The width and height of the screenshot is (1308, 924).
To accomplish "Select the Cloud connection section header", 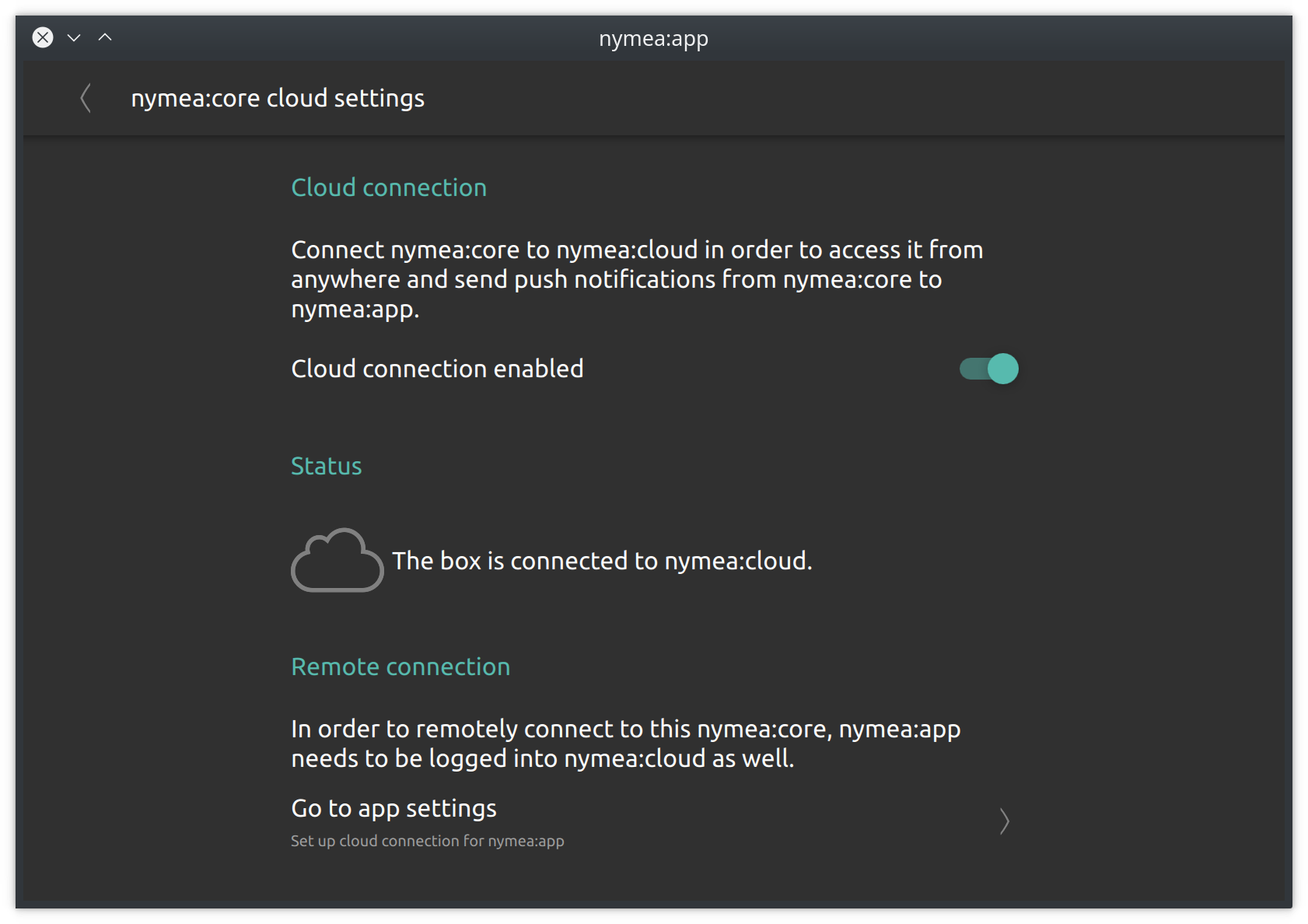I will [x=389, y=187].
